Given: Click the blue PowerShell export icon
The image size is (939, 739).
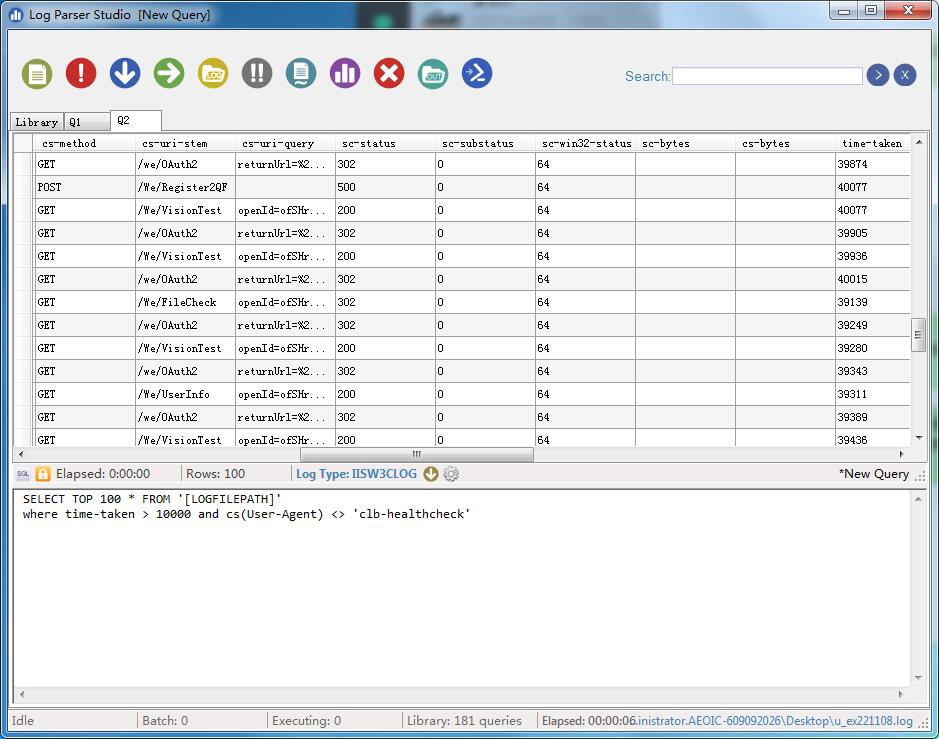Looking at the screenshot, I should click(477, 74).
